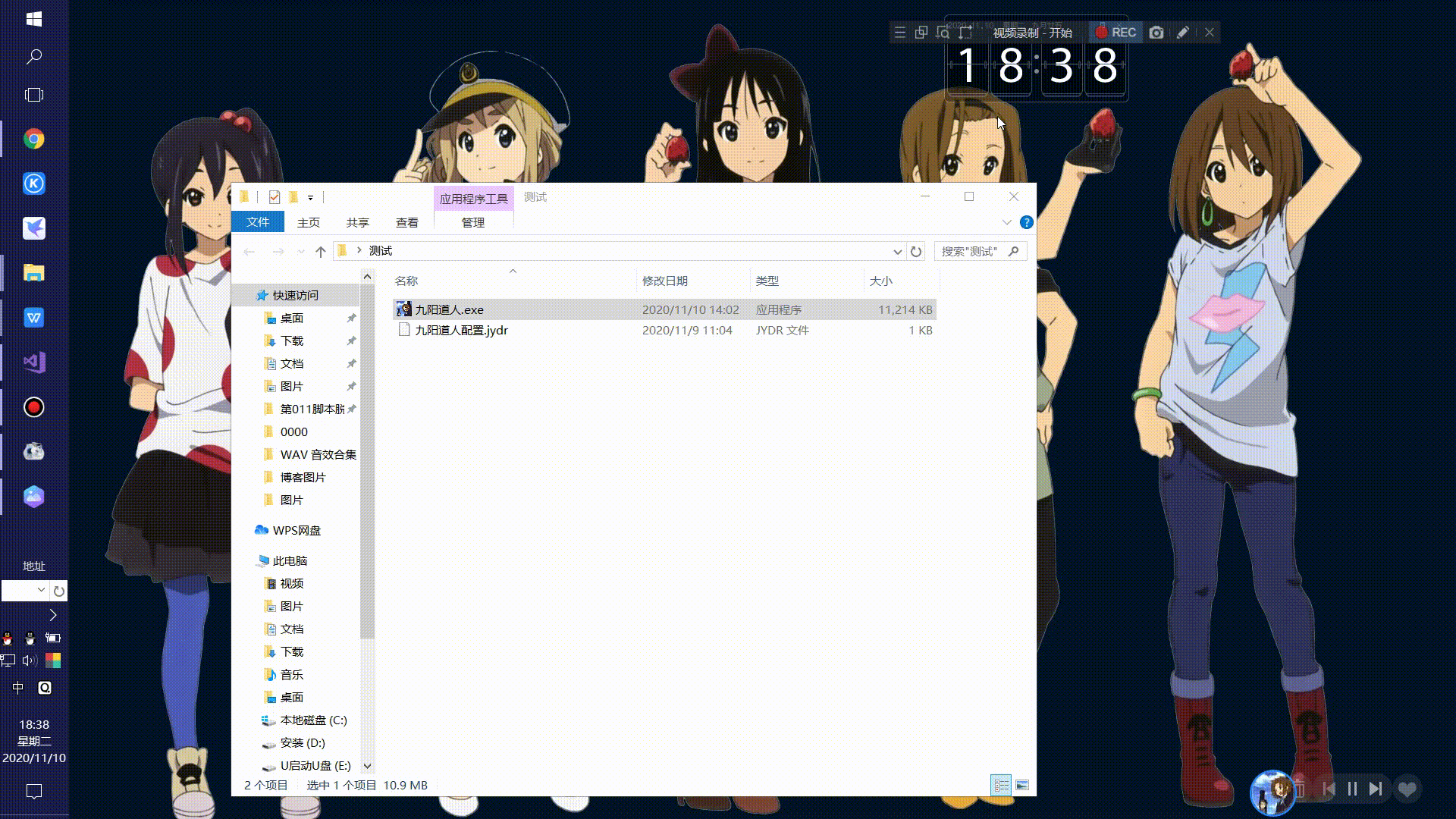Open WPS网盘 in navigation pane
Image resolution: width=1456 pixels, height=819 pixels.
pyautogui.click(x=297, y=530)
